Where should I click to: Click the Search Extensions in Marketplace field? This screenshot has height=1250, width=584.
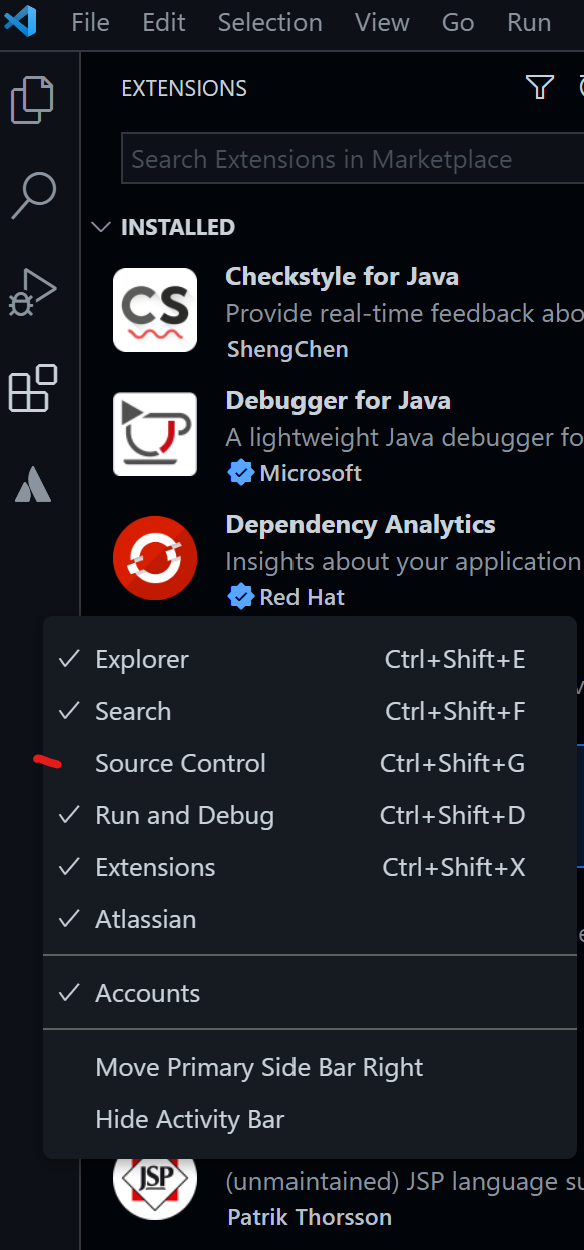pyautogui.click(x=352, y=158)
